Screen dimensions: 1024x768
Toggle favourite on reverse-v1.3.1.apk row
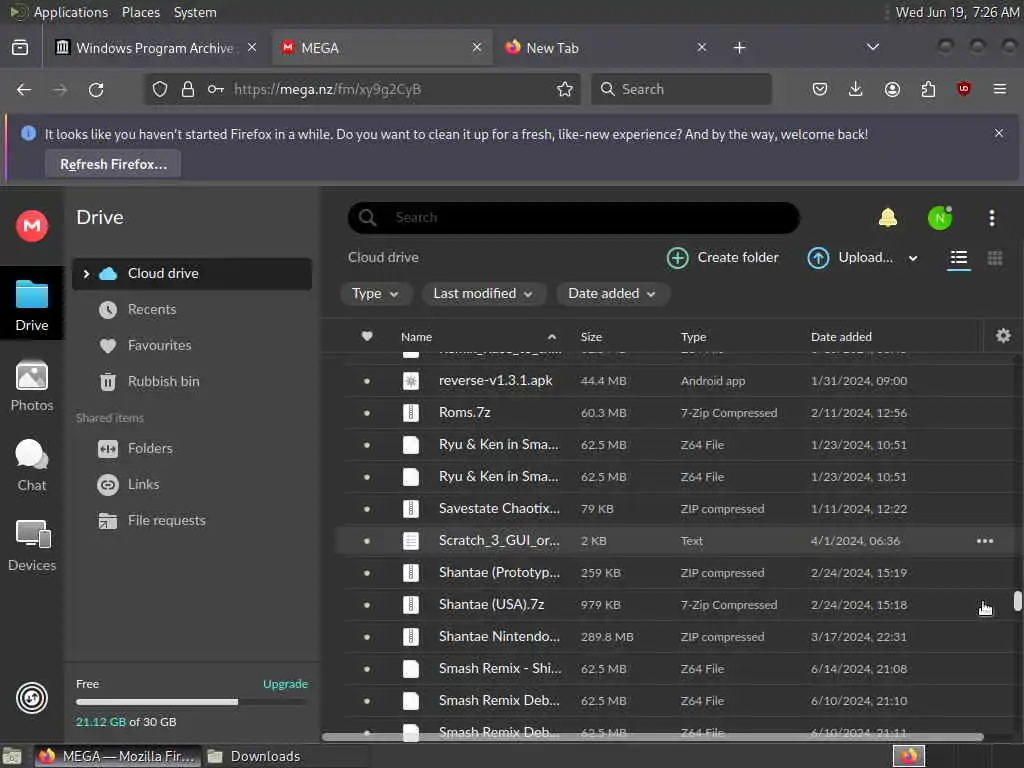click(367, 381)
